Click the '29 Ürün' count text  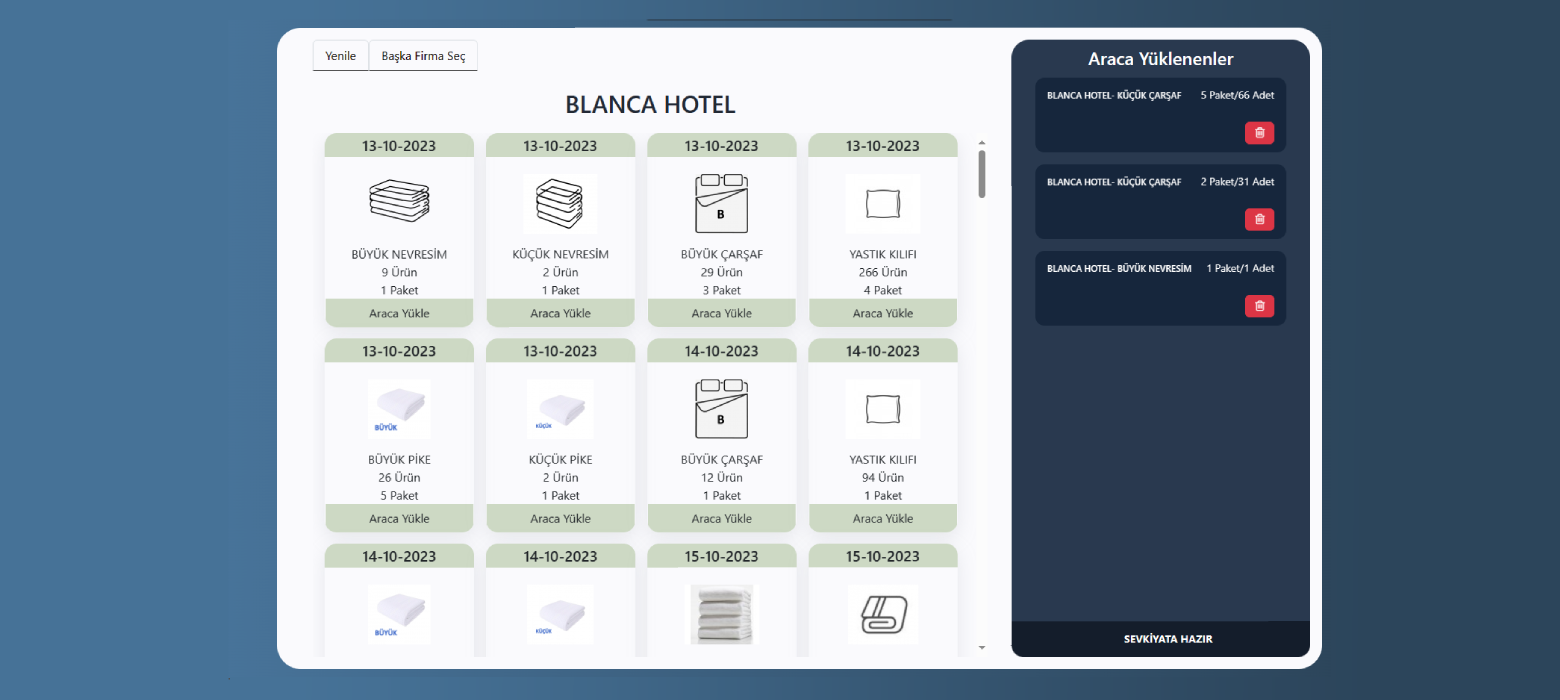click(x=722, y=272)
